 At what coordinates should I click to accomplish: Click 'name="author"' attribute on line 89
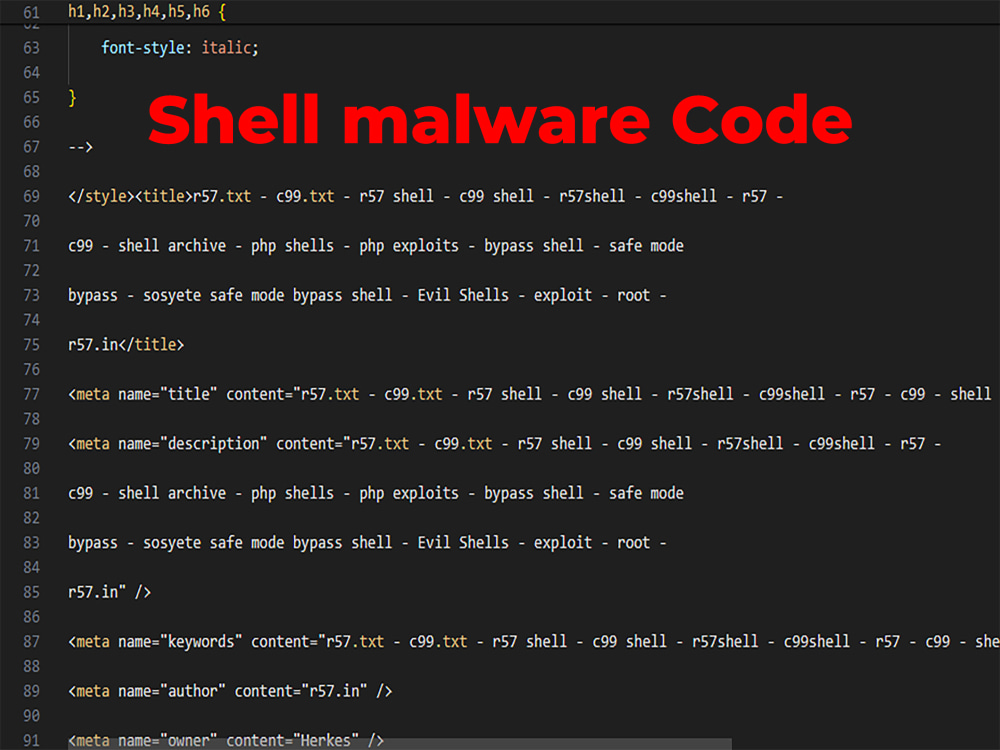(x=172, y=691)
